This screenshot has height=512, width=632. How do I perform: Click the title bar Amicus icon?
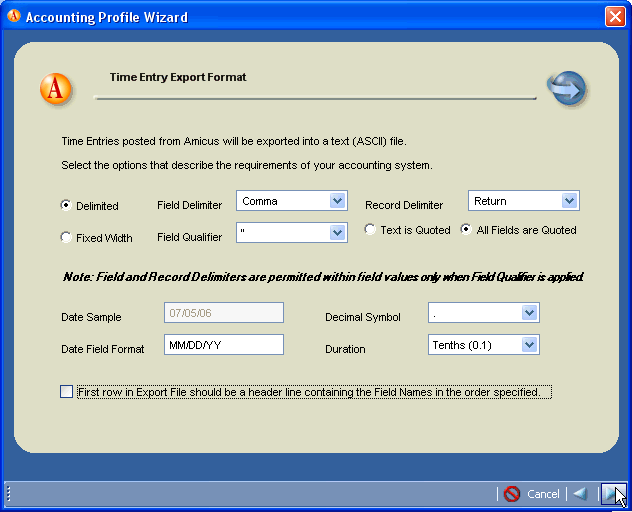coord(13,17)
